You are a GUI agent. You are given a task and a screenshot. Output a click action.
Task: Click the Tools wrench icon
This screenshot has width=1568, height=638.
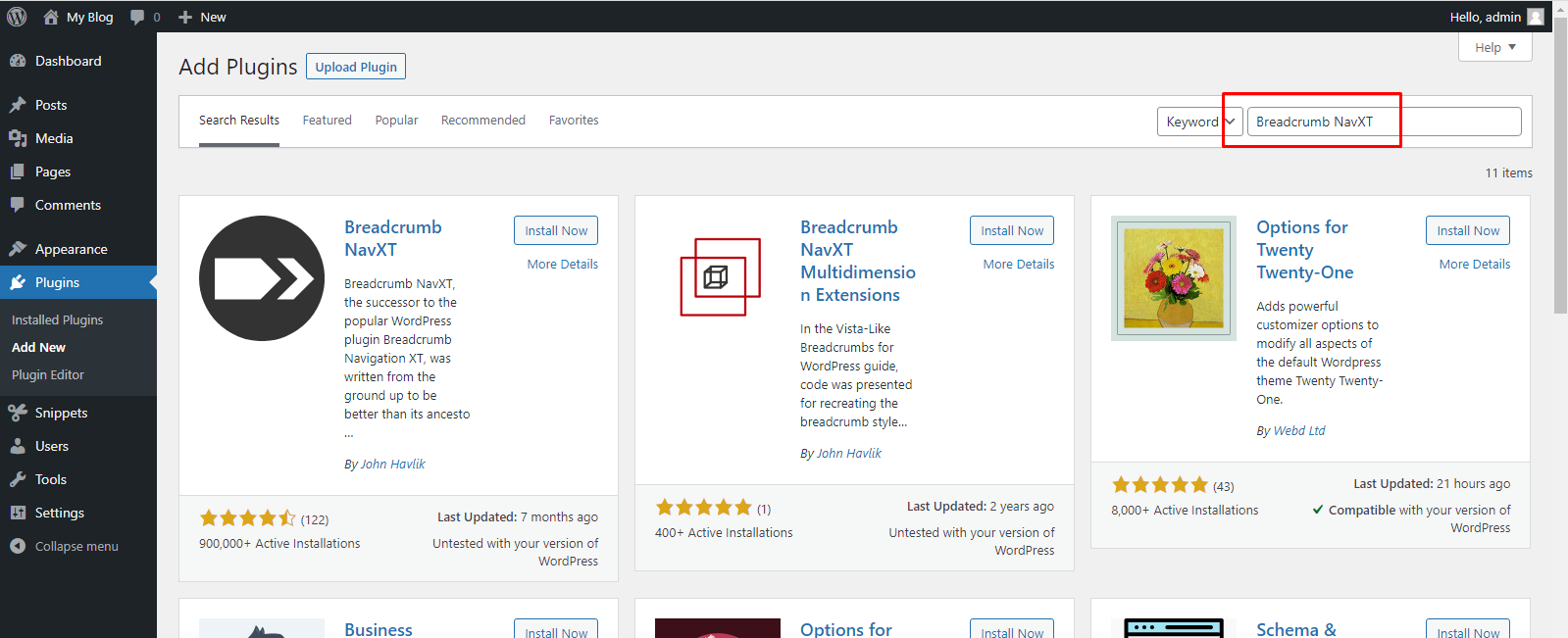pyautogui.click(x=18, y=479)
